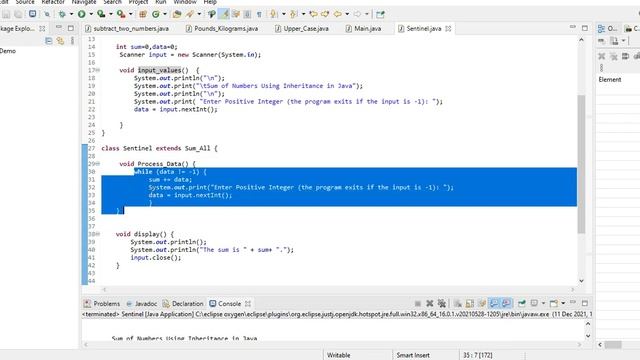Collapse the display method fold marker
The height and width of the screenshot is (360, 640).
click(x=98, y=234)
